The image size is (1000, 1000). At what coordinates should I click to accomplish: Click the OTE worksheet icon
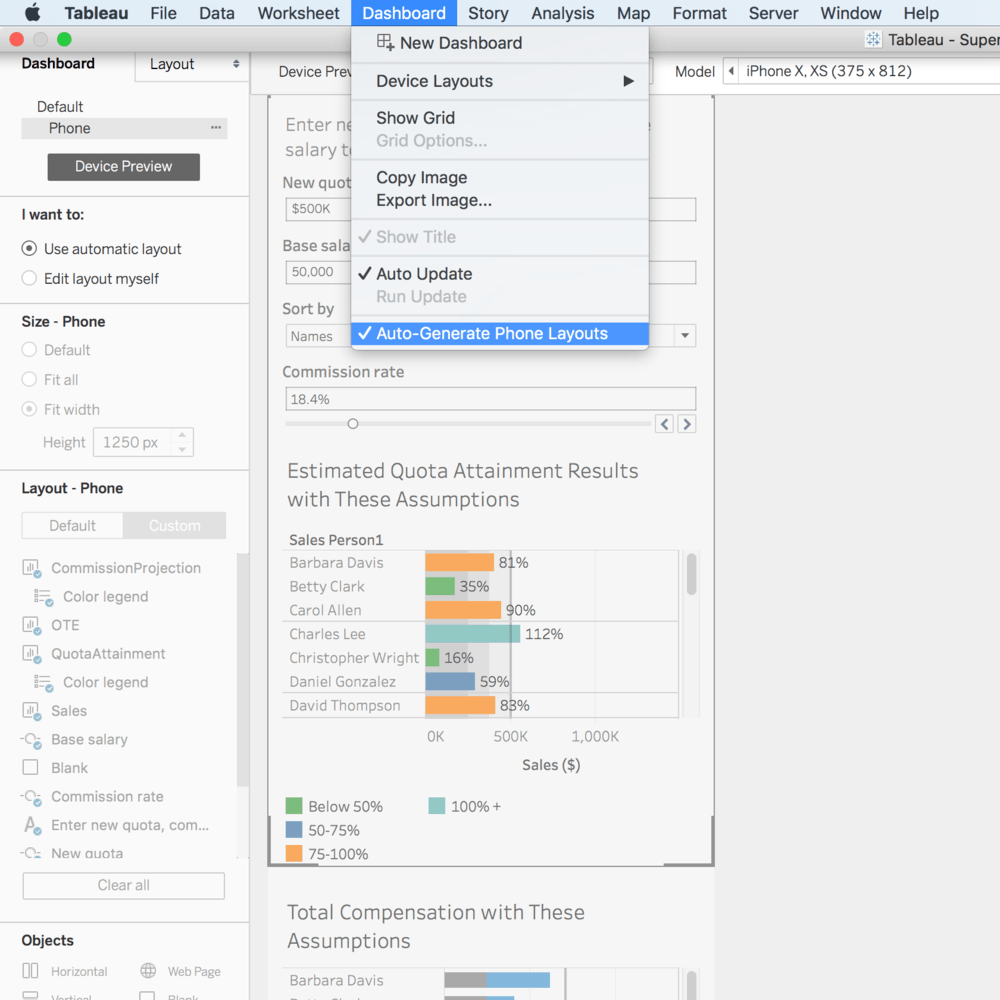(x=30, y=625)
